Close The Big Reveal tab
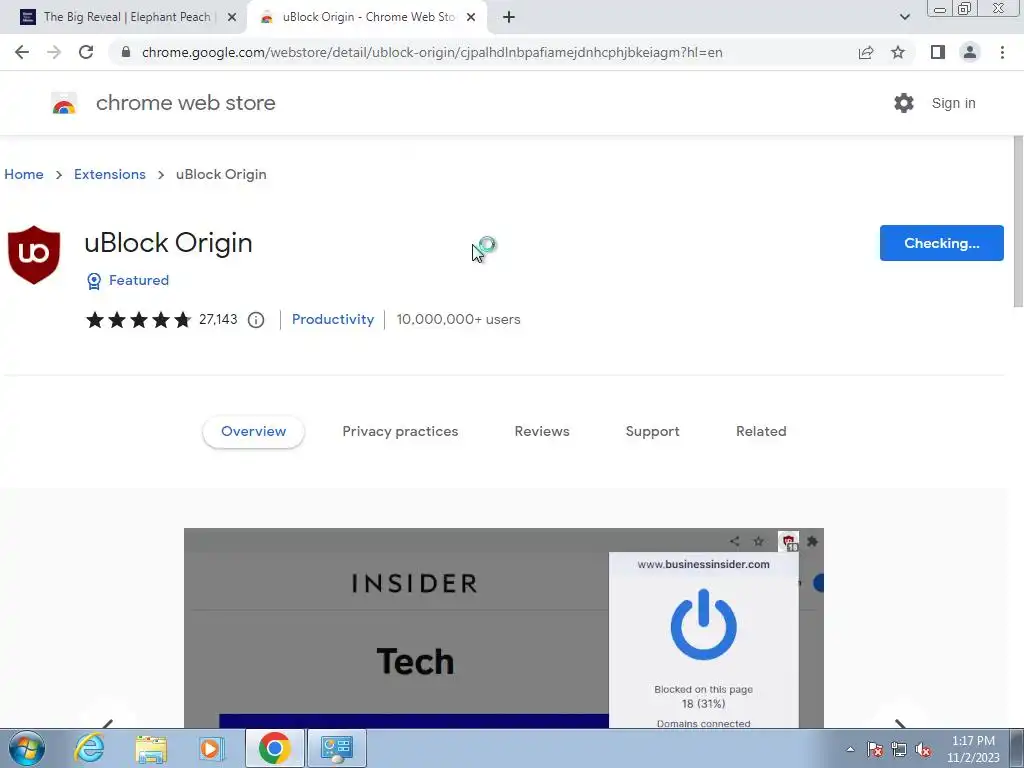 tap(232, 17)
